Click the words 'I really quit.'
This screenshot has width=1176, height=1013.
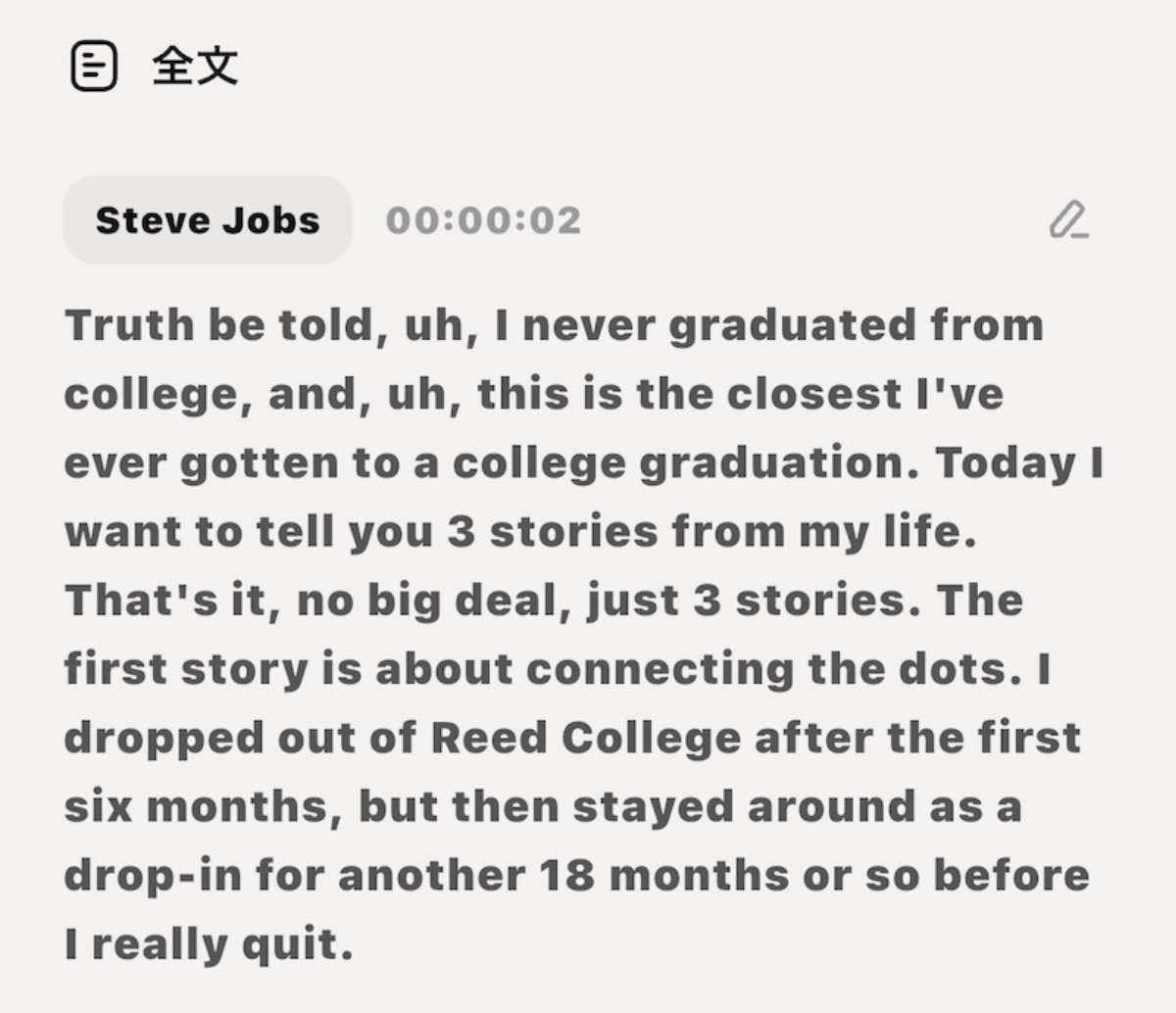tap(209, 943)
